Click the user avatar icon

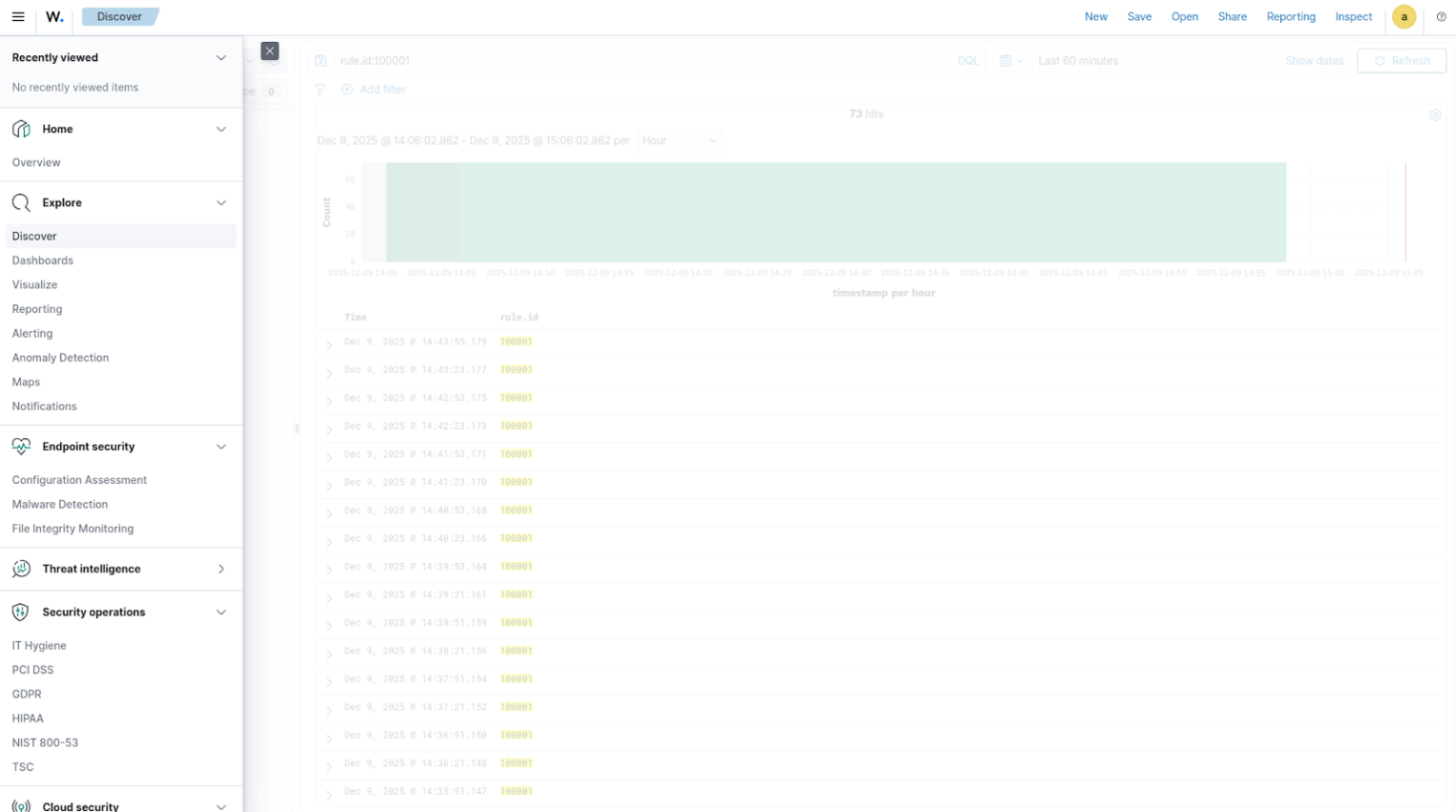[x=1403, y=17]
